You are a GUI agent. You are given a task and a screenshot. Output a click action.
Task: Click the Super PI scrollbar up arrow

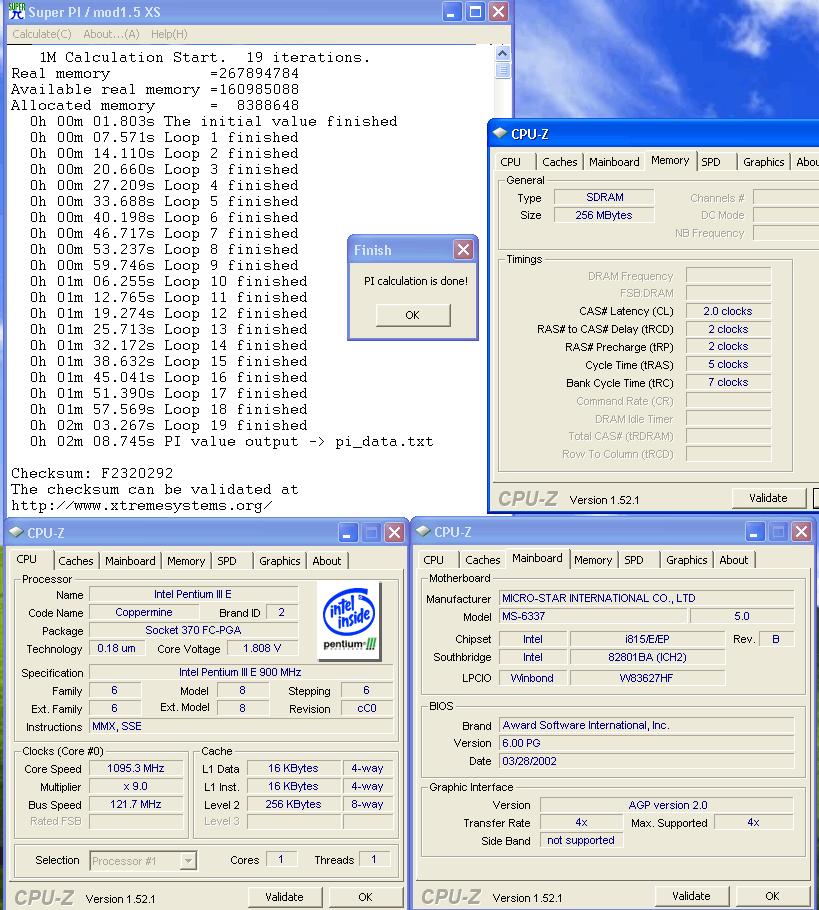click(x=503, y=54)
